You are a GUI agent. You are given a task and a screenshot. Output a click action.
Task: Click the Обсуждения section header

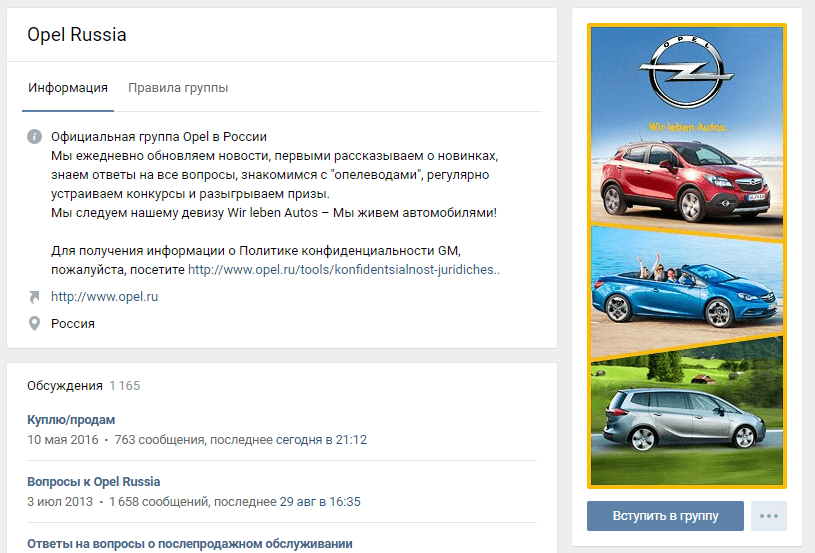(x=65, y=386)
